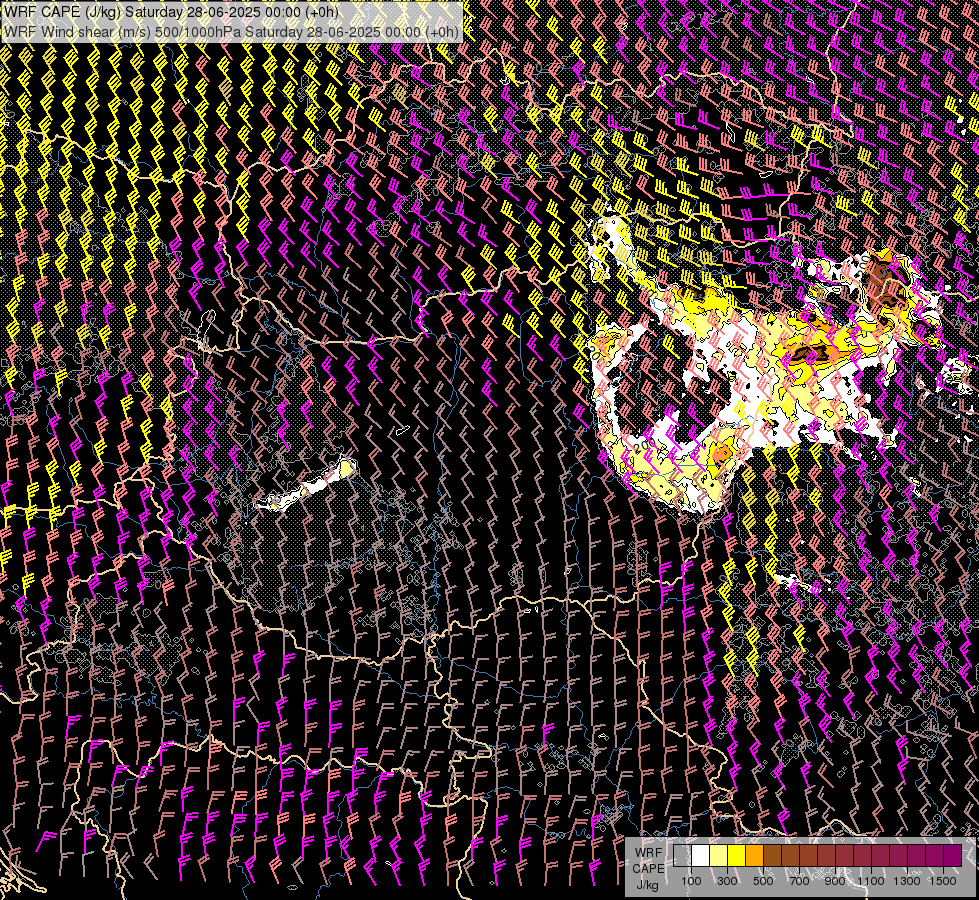Image resolution: width=979 pixels, height=900 pixels.
Task: Select the orange legend swatch
Action: [755, 856]
